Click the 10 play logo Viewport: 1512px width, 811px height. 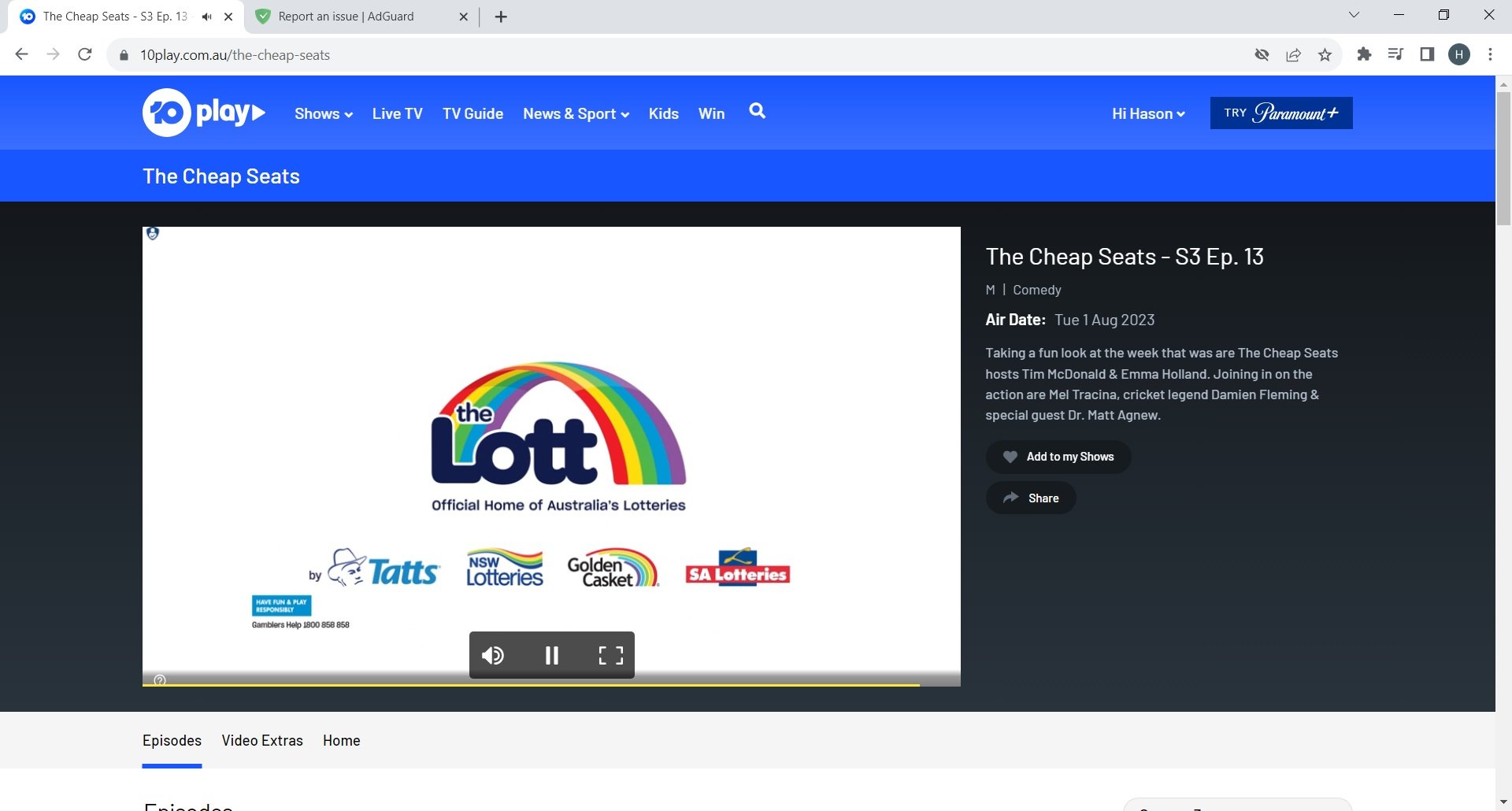203,113
